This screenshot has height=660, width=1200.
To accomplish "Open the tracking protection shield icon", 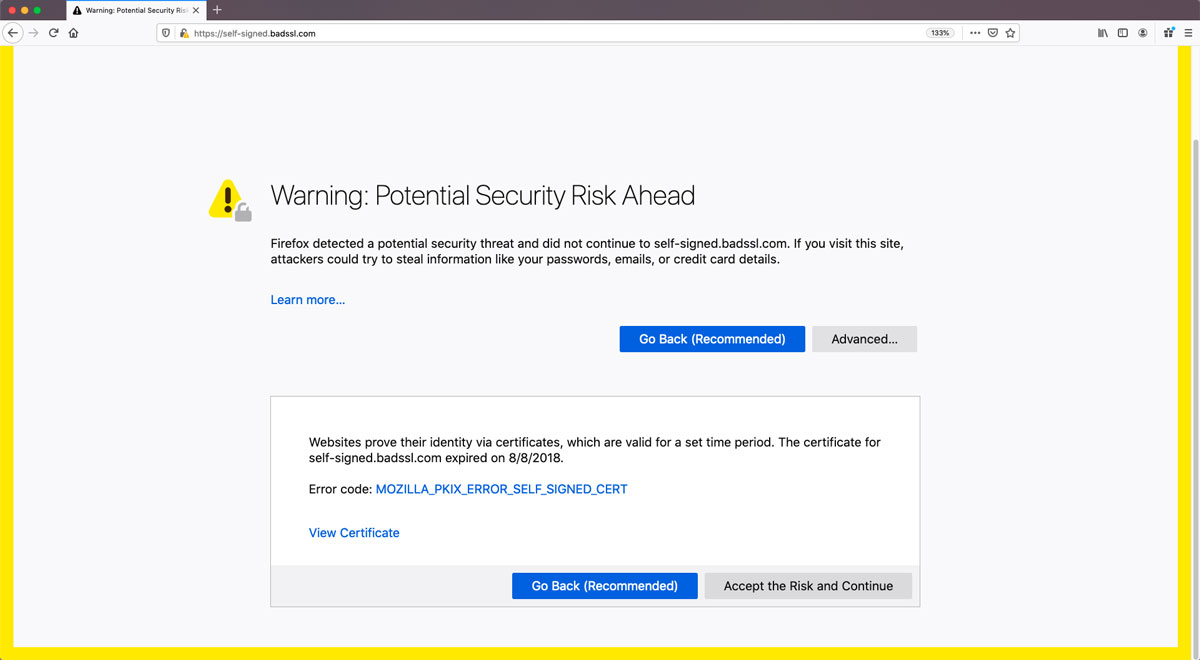I will (167, 33).
